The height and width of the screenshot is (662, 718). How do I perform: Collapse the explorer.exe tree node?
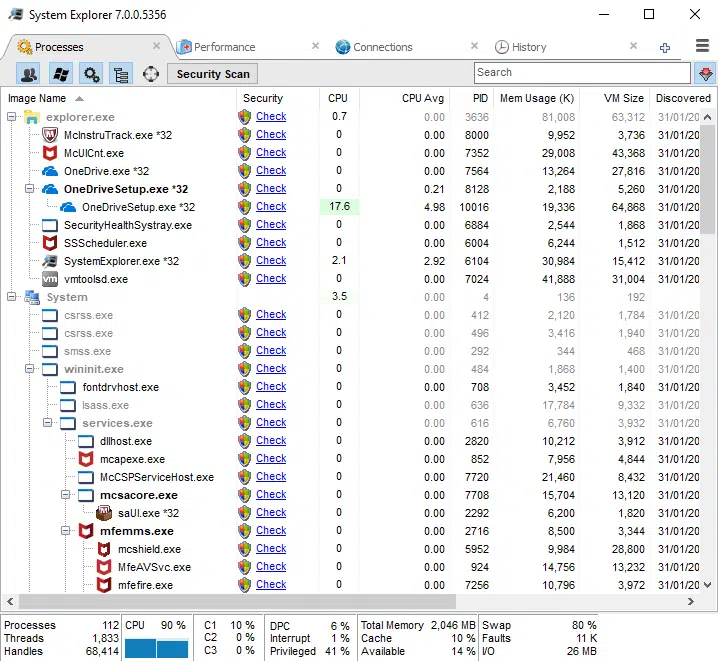tap(12, 117)
